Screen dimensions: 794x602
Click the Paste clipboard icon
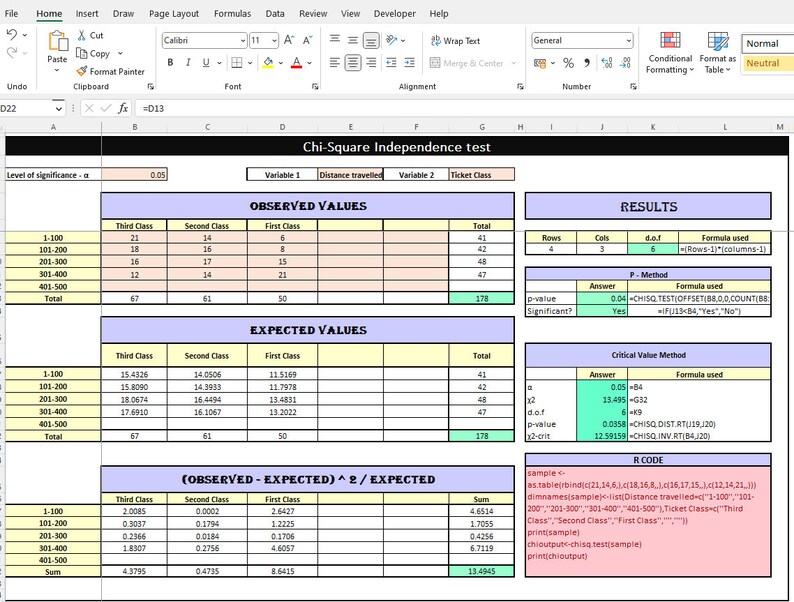tap(57, 42)
